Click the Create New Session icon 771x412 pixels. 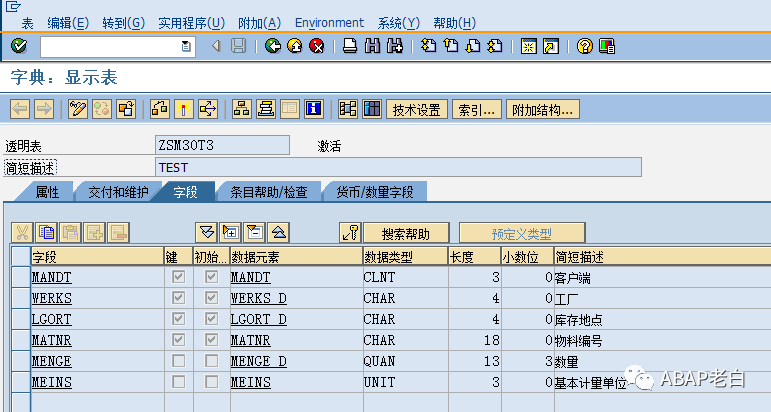[529, 46]
